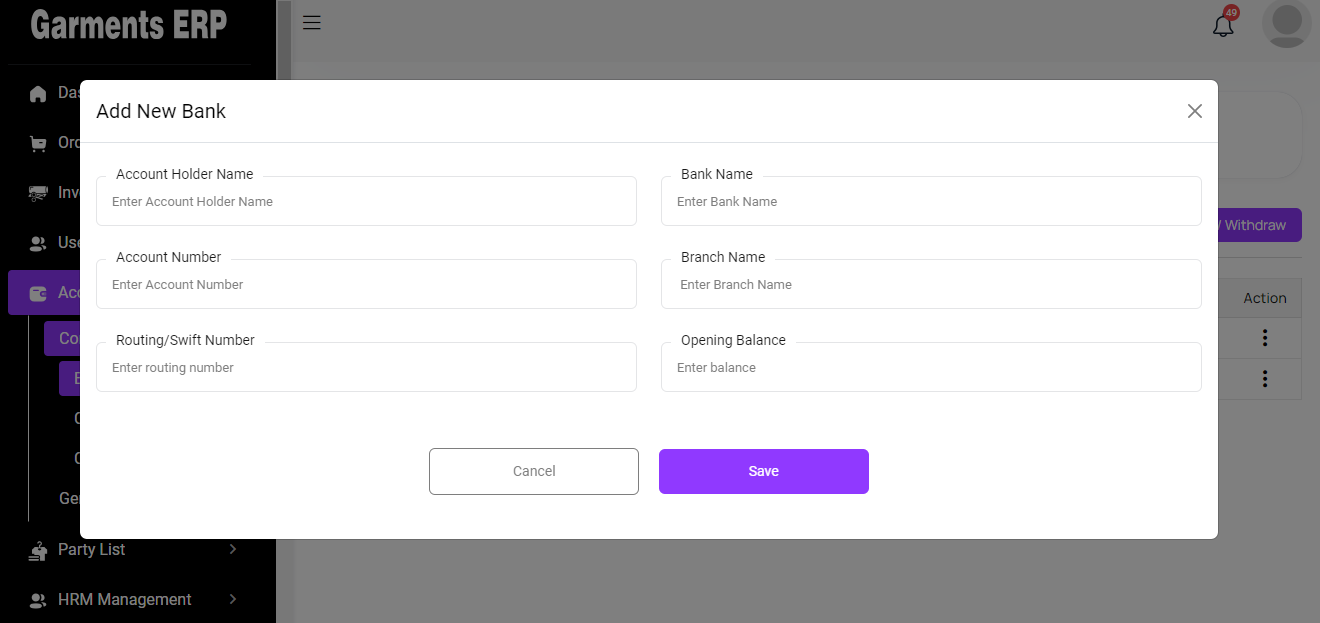Expand the Party List chevron arrow
The image size is (1320, 623).
pyautogui.click(x=233, y=549)
